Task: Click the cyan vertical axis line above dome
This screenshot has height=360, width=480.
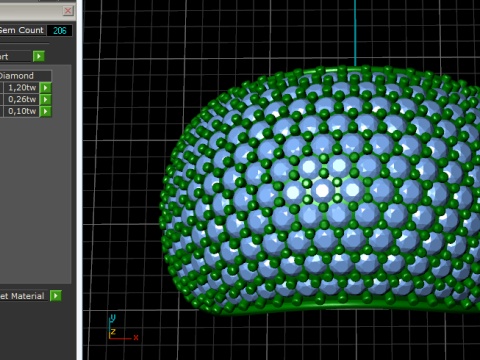Action: click(x=355, y=33)
